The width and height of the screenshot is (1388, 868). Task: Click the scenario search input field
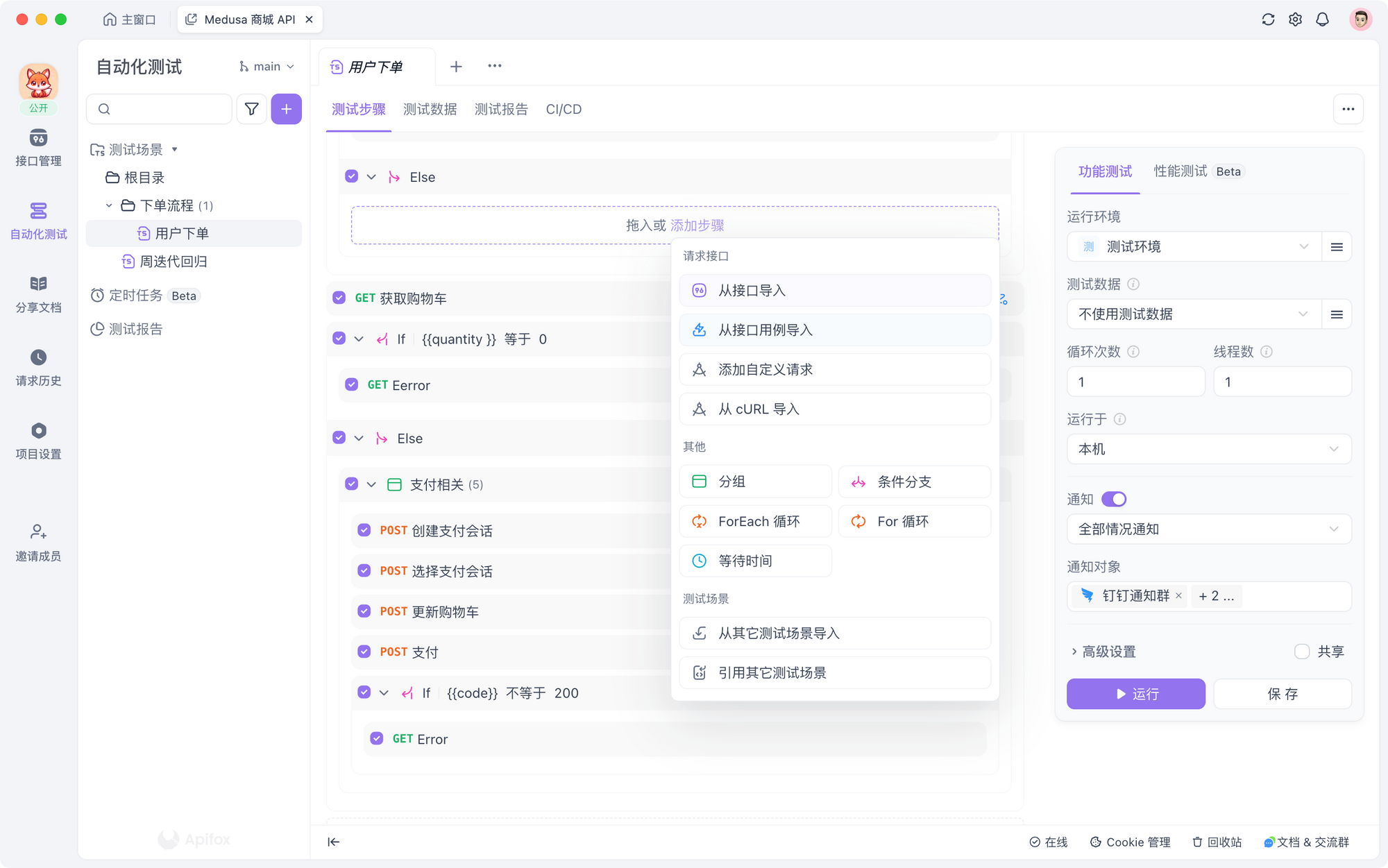click(159, 109)
